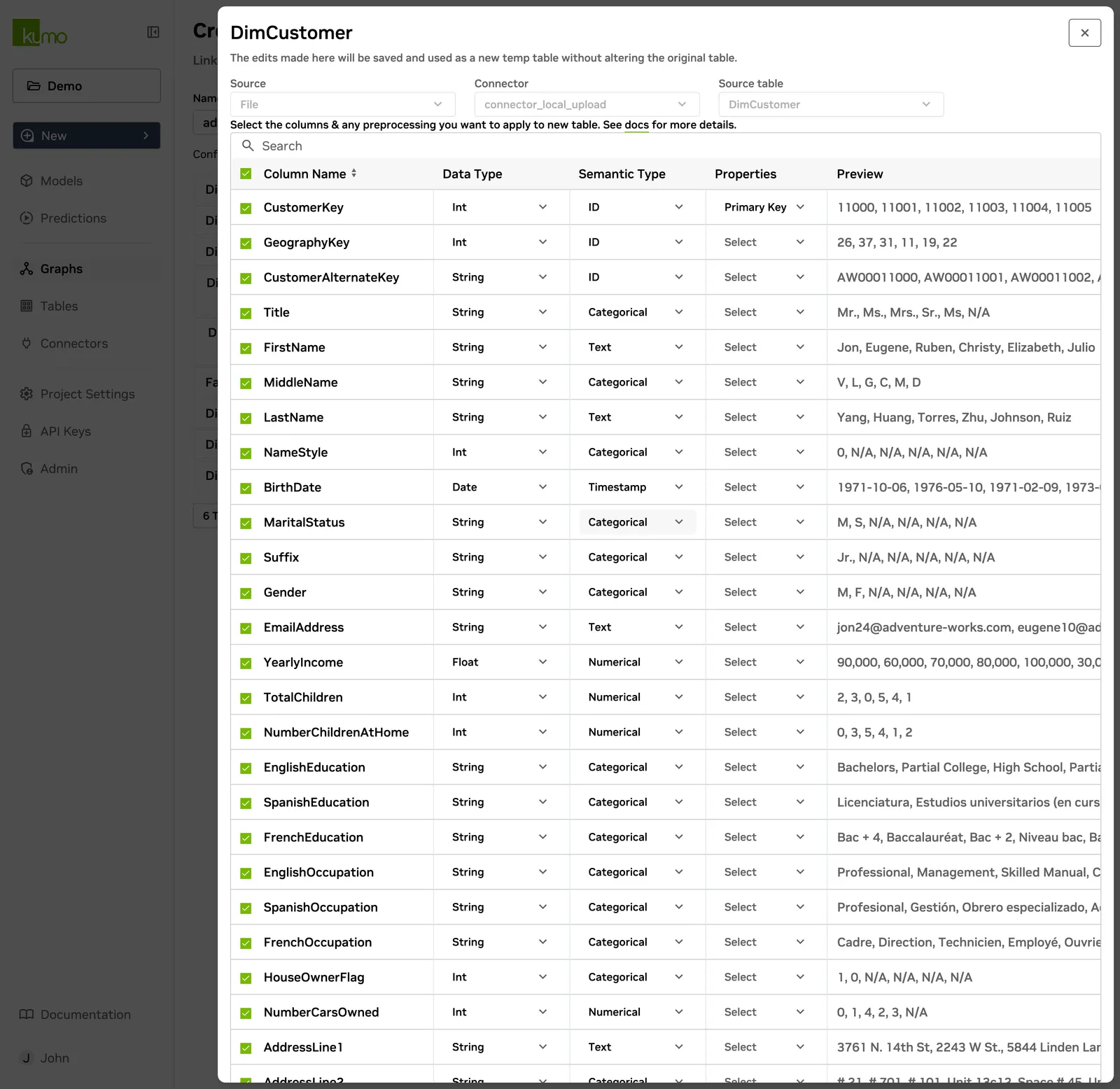Uncheck the Title column checkbox
The height and width of the screenshot is (1089, 1120).
point(246,313)
